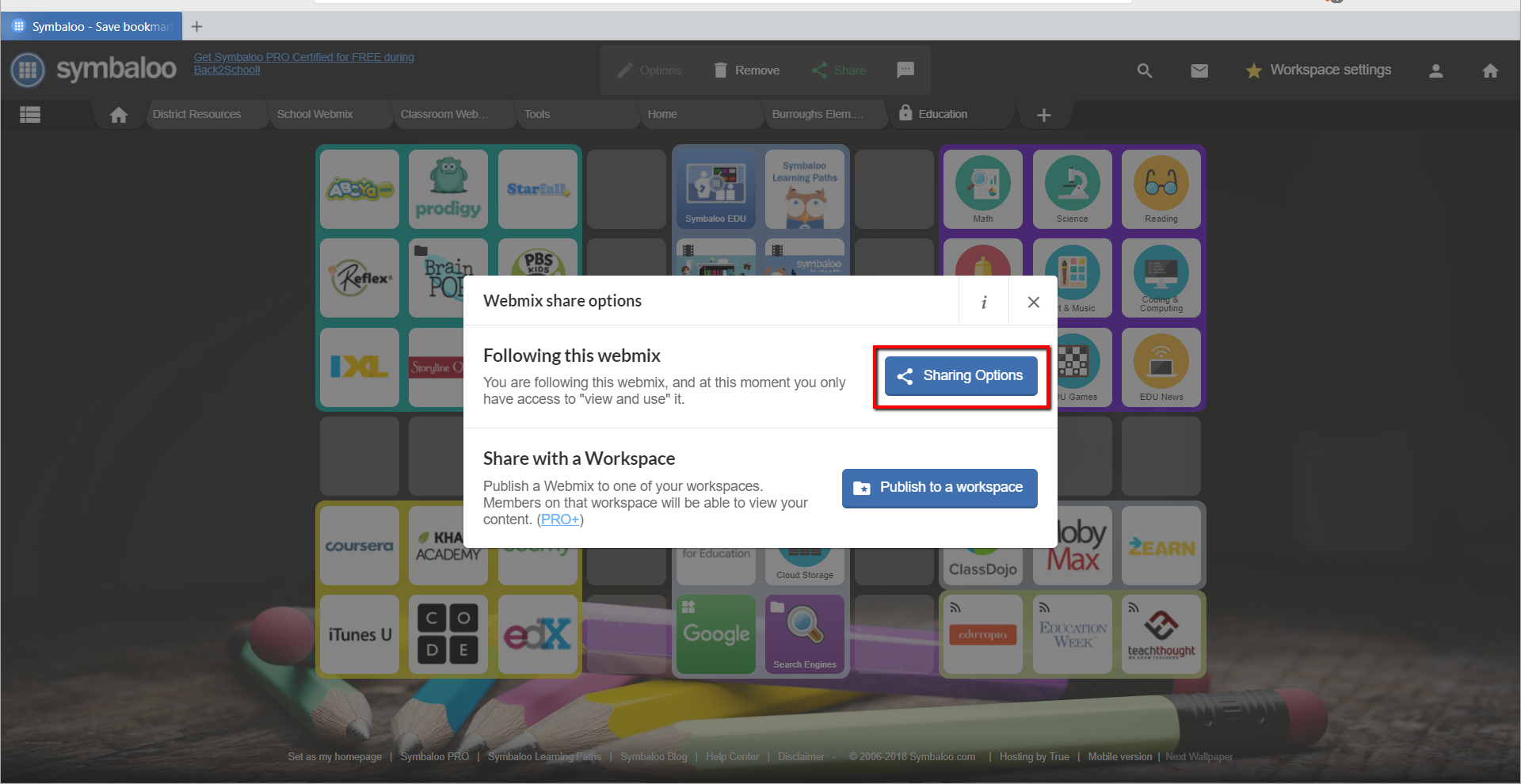
Task: Open the ABCya tile
Action: click(x=360, y=189)
